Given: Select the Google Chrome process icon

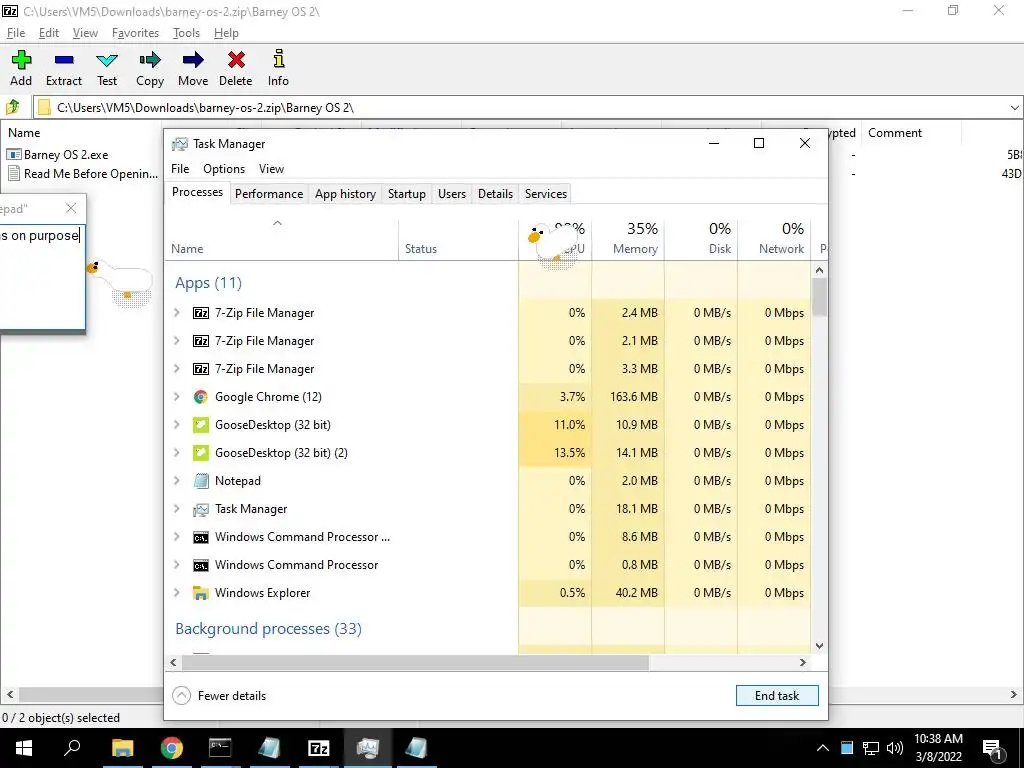Looking at the screenshot, I should pos(200,397).
